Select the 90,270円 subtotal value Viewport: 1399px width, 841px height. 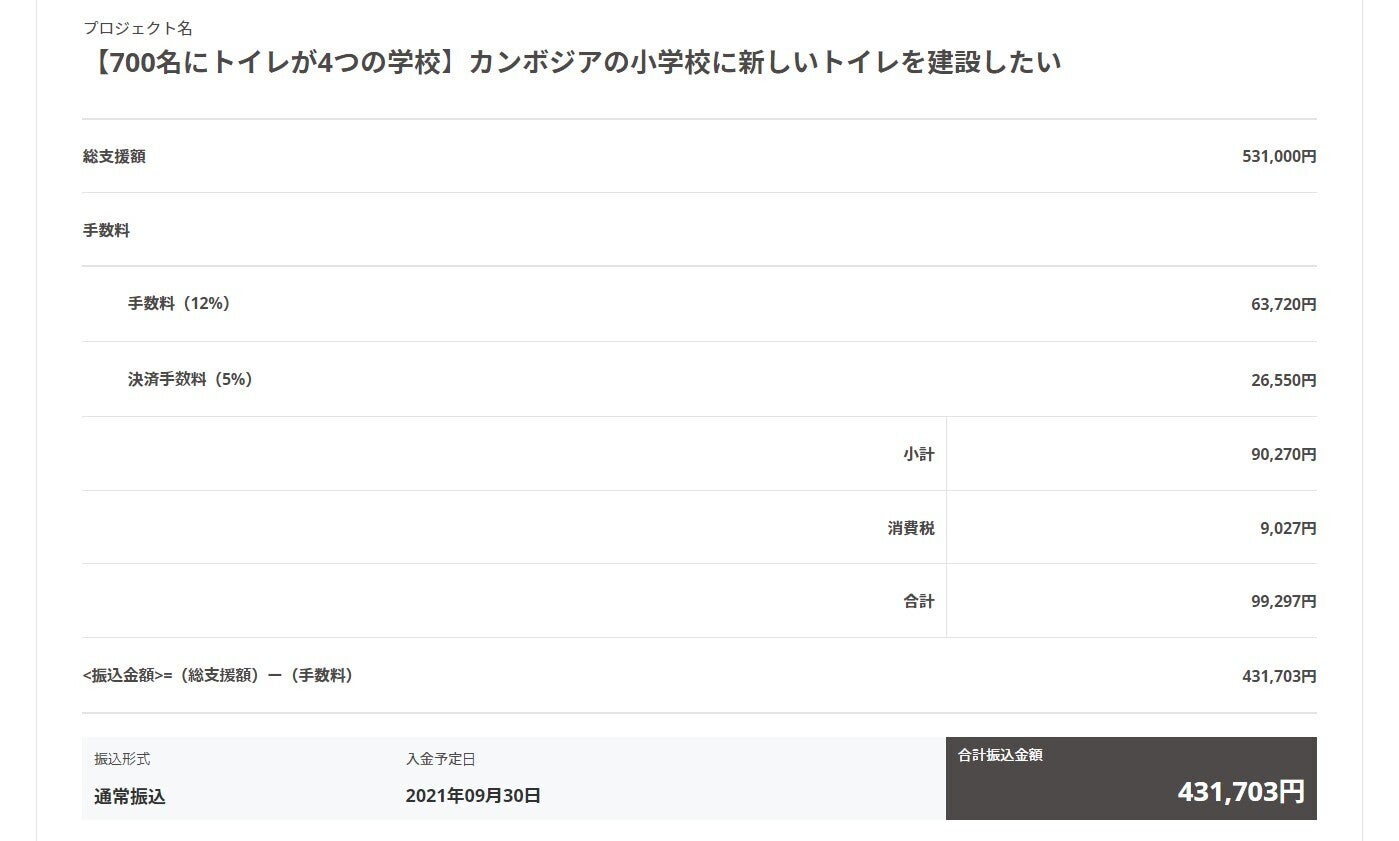click(1283, 454)
